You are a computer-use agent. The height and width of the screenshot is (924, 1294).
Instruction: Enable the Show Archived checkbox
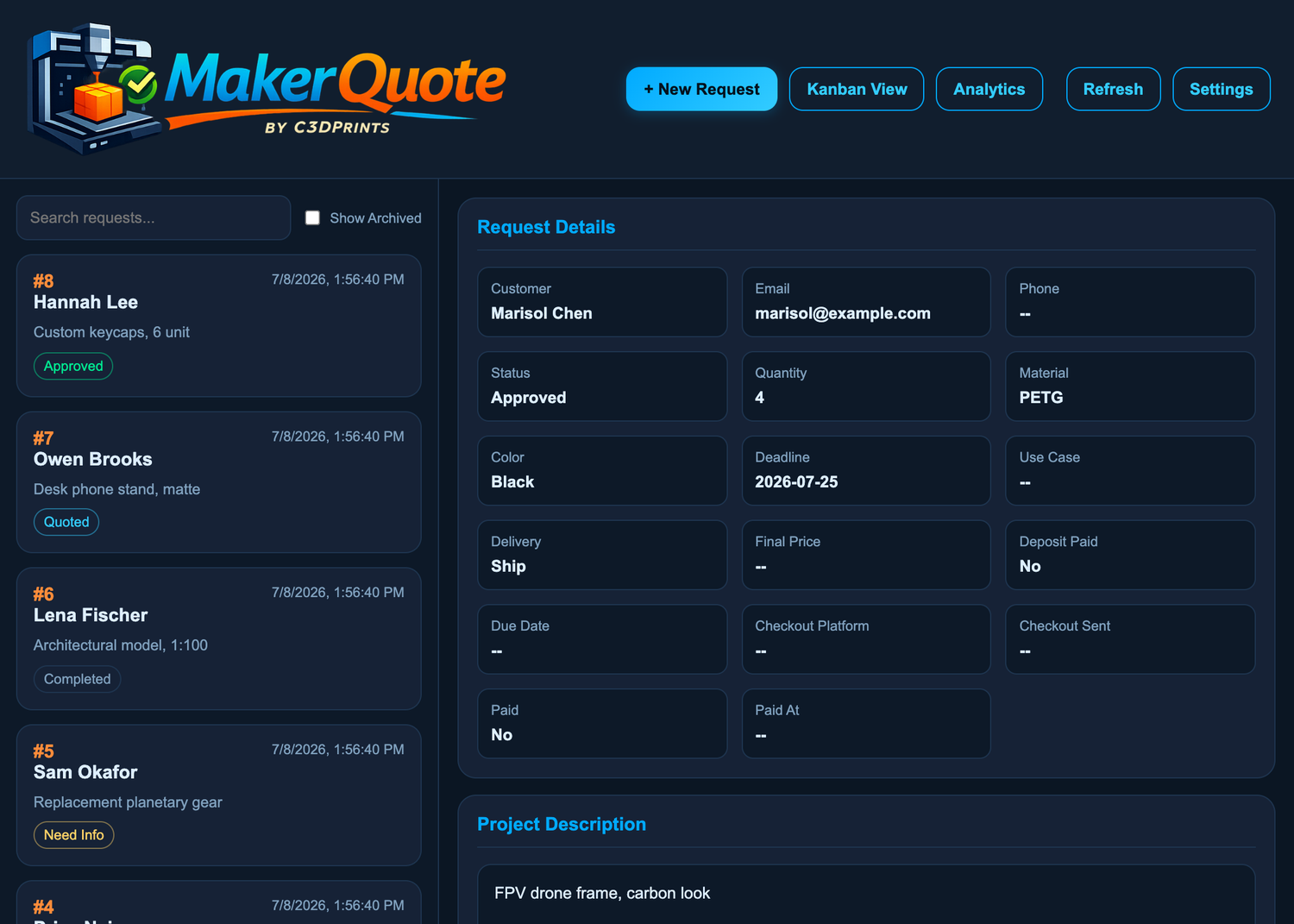pos(312,218)
